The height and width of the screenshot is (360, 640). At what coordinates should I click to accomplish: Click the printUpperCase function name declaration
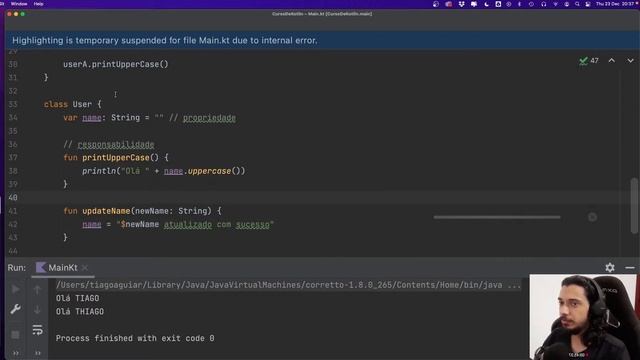tap(116, 158)
